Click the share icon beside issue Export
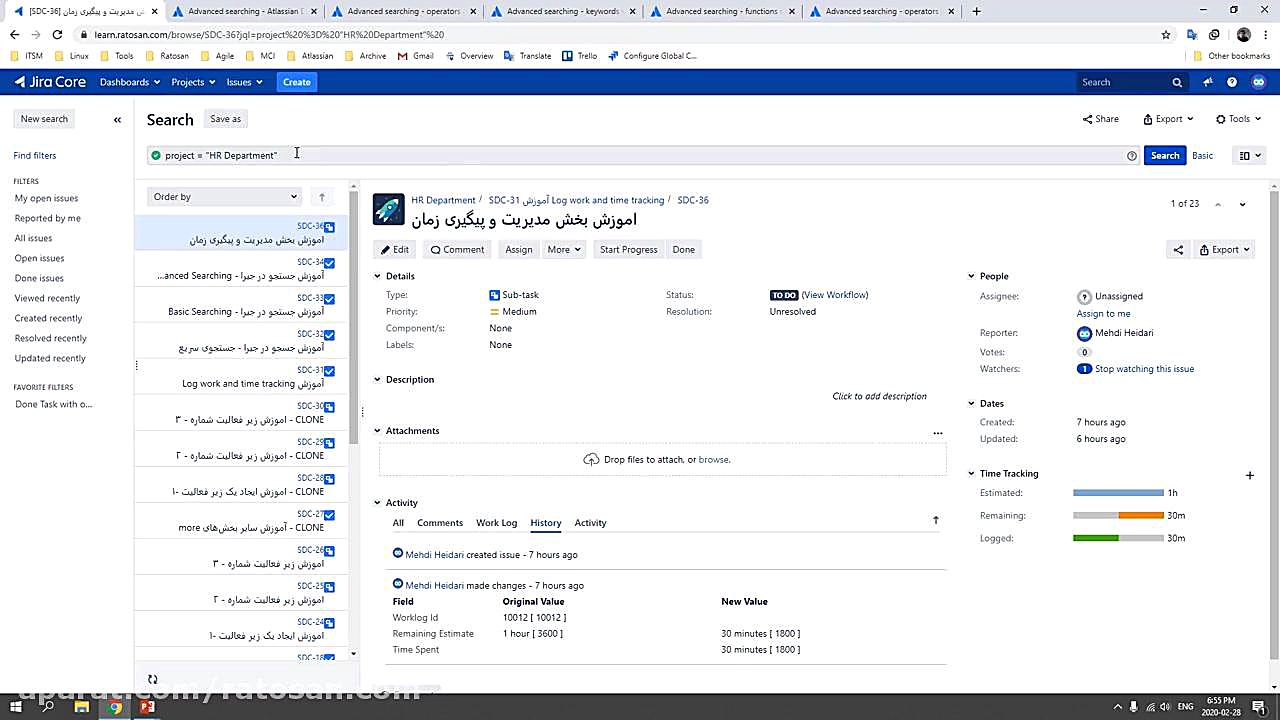 pos(1178,250)
